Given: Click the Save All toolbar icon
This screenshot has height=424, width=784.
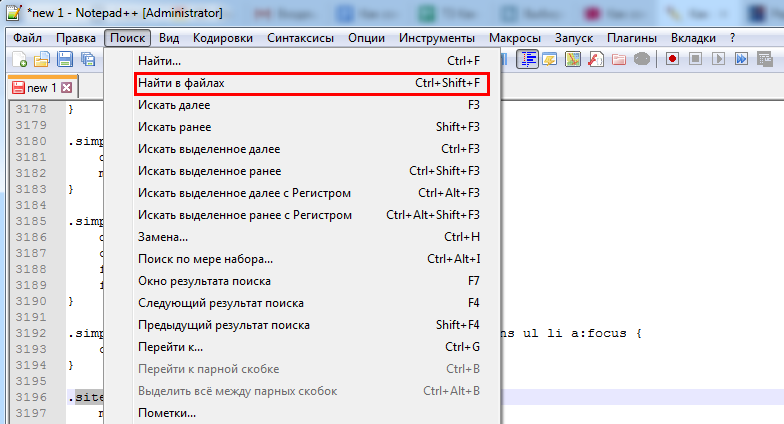Looking at the screenshot, I should tap(88, 60).
